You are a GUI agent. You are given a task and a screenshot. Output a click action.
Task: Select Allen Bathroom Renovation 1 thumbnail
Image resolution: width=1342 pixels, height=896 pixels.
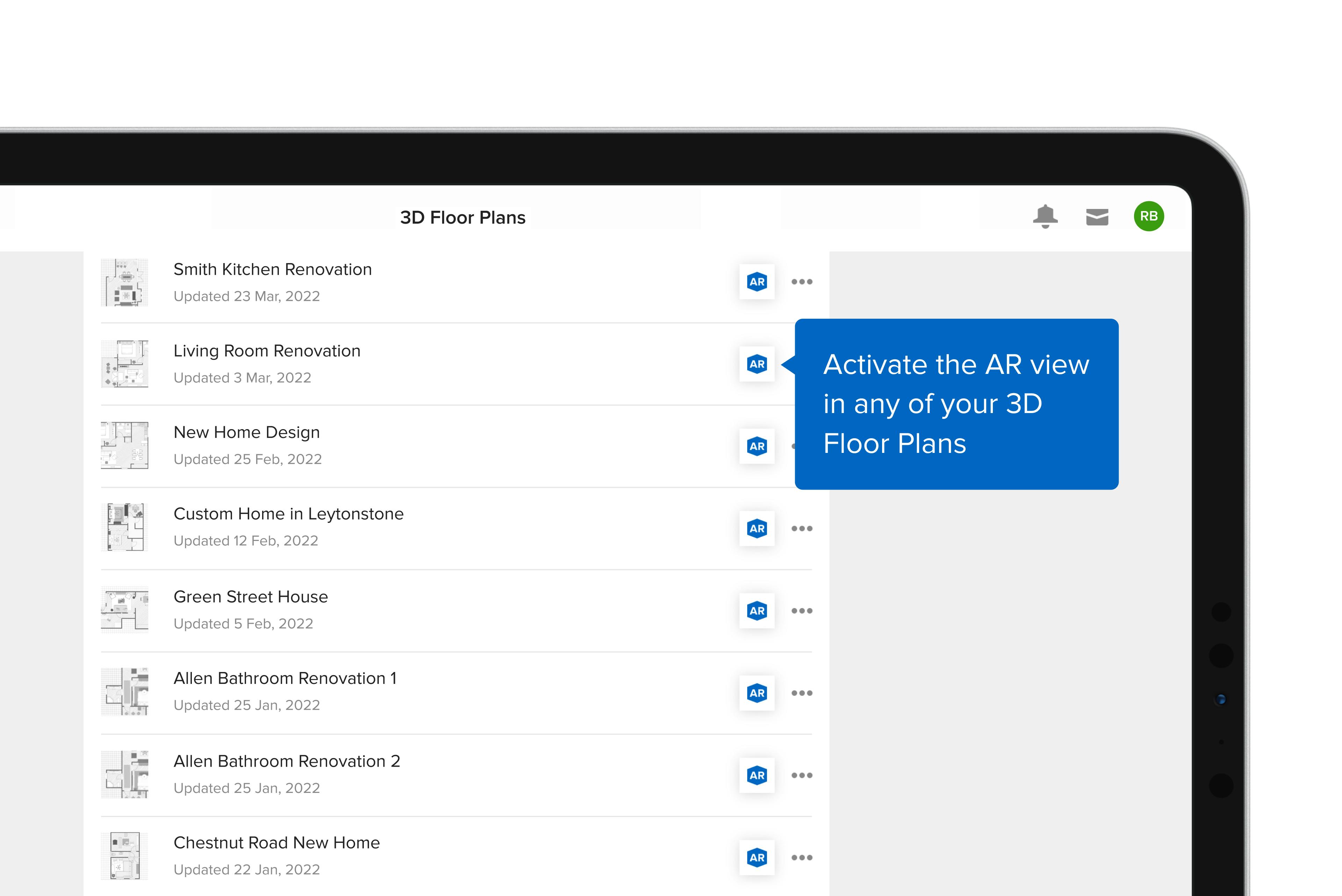pyautogui.click(x=124, y=692)
